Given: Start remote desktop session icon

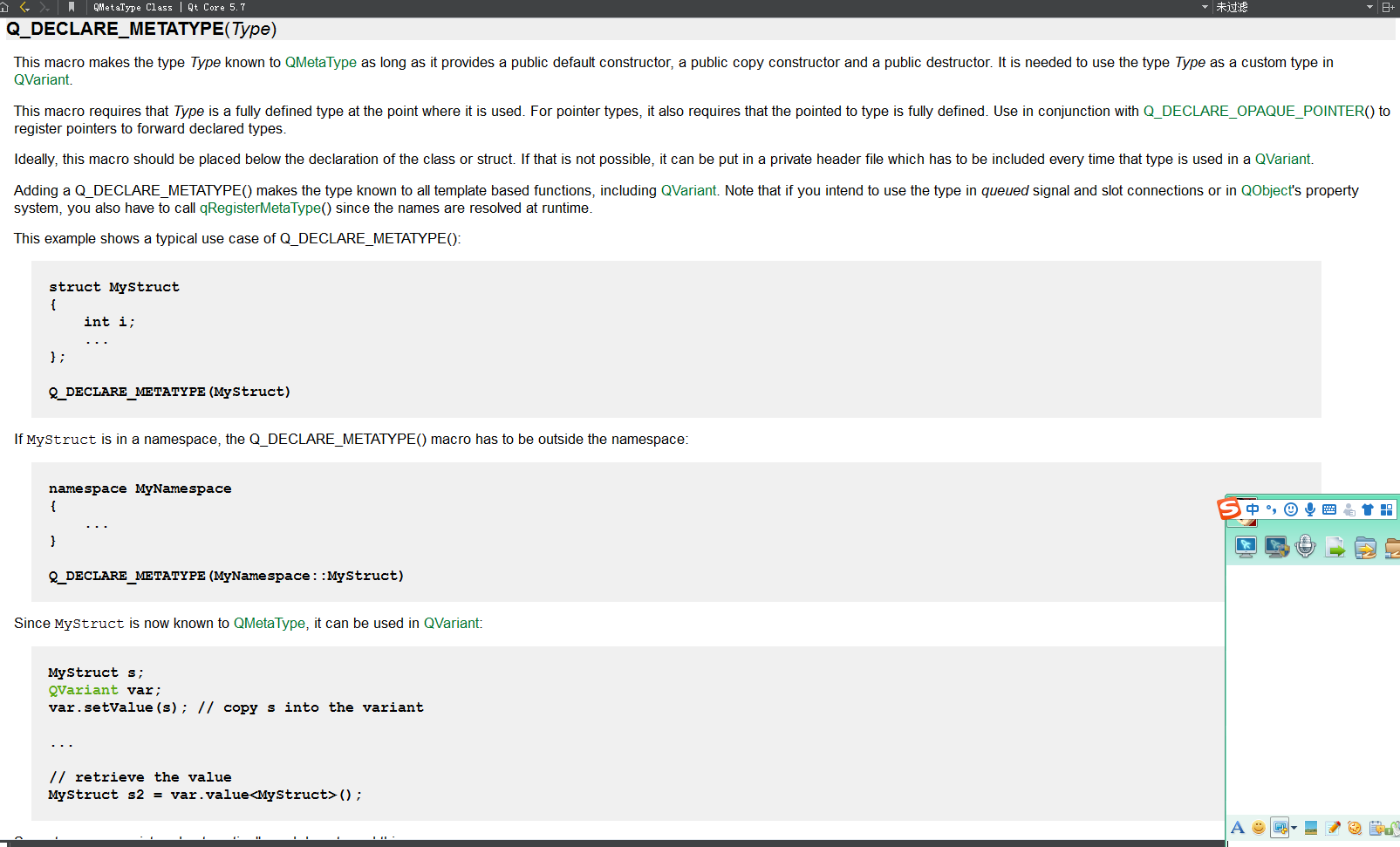Looking at the screenshot, I should tap(1246, 547).
